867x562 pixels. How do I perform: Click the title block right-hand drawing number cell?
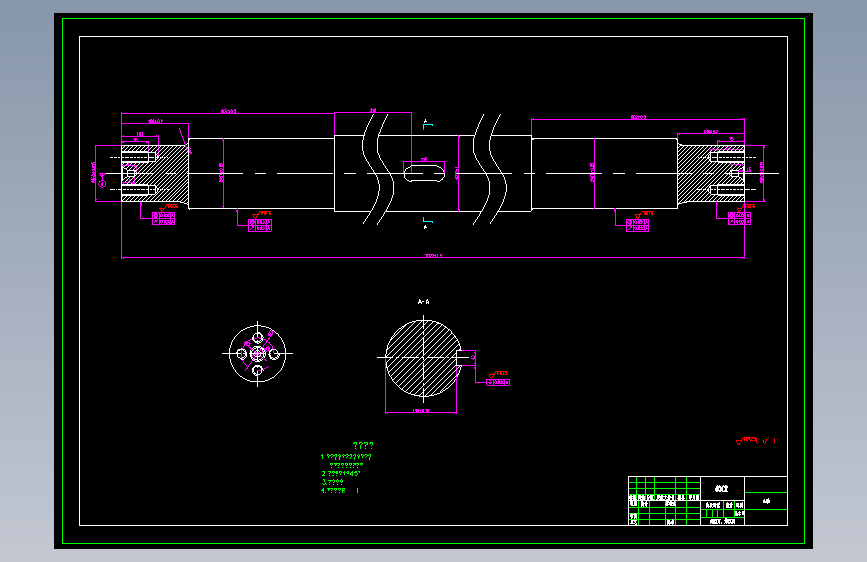[766, 501]
